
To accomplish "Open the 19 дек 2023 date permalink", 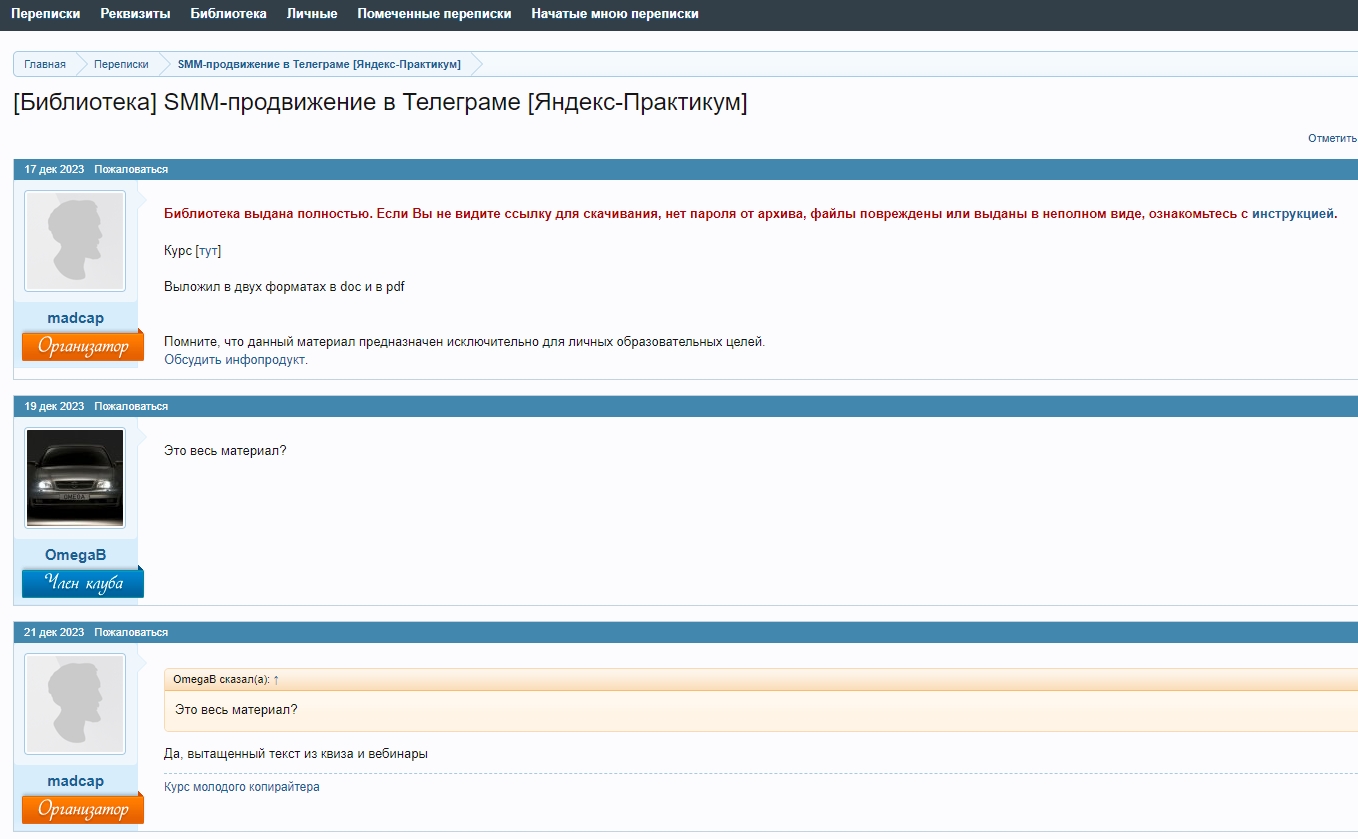I will coord(54,406).
